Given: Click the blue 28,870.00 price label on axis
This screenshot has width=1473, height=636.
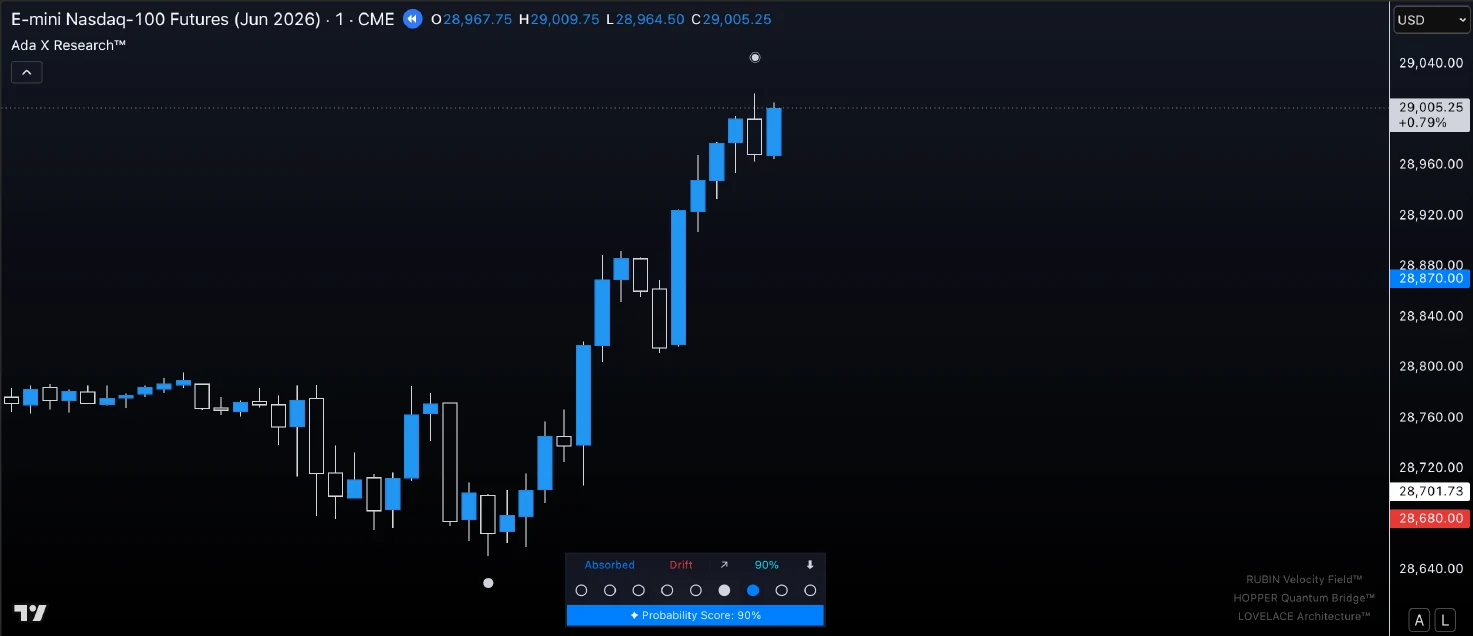Looking at the screenshot, I should [1430, 279].
